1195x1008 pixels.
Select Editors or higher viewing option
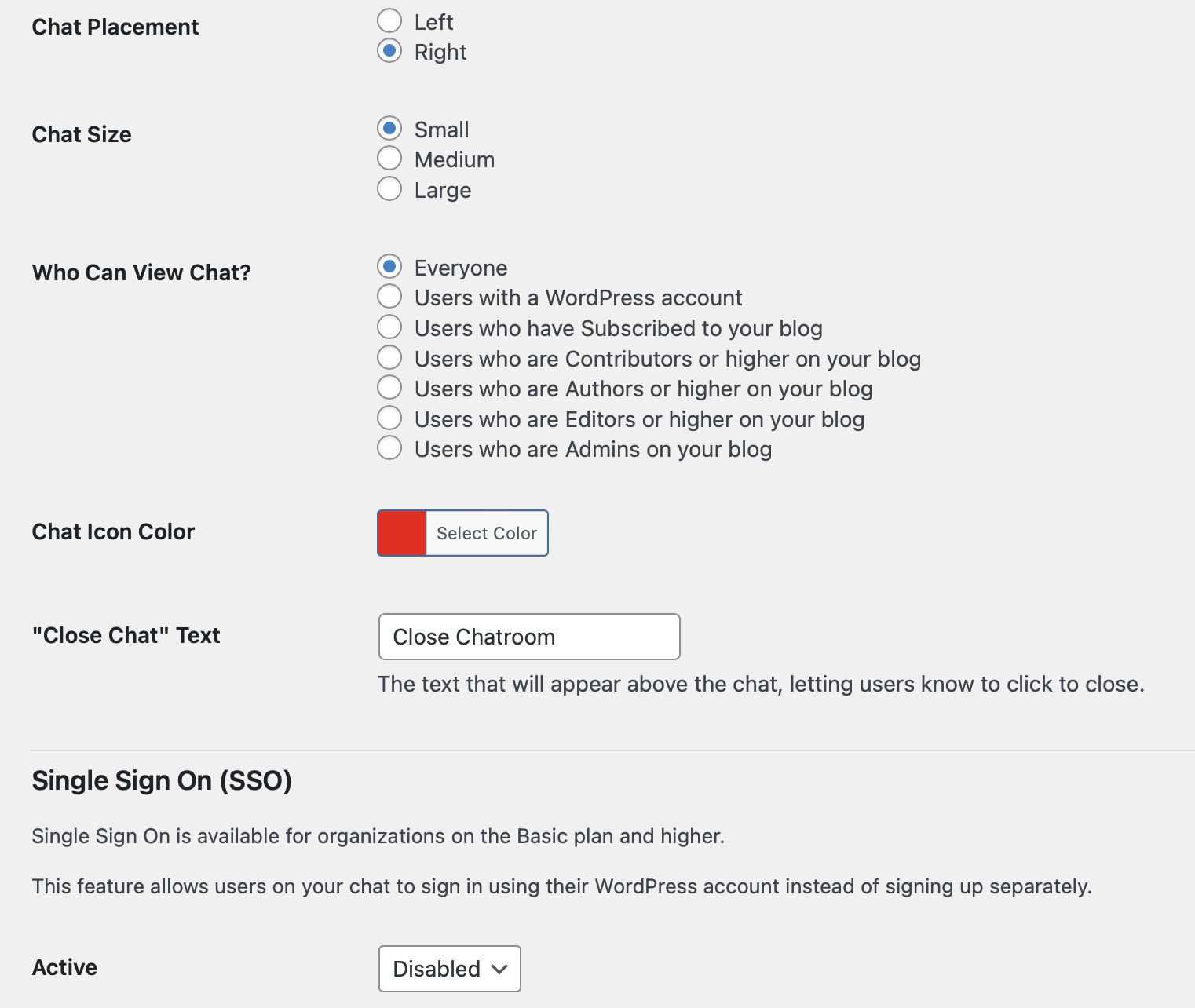pyautogui.click(x=389, y=418)
